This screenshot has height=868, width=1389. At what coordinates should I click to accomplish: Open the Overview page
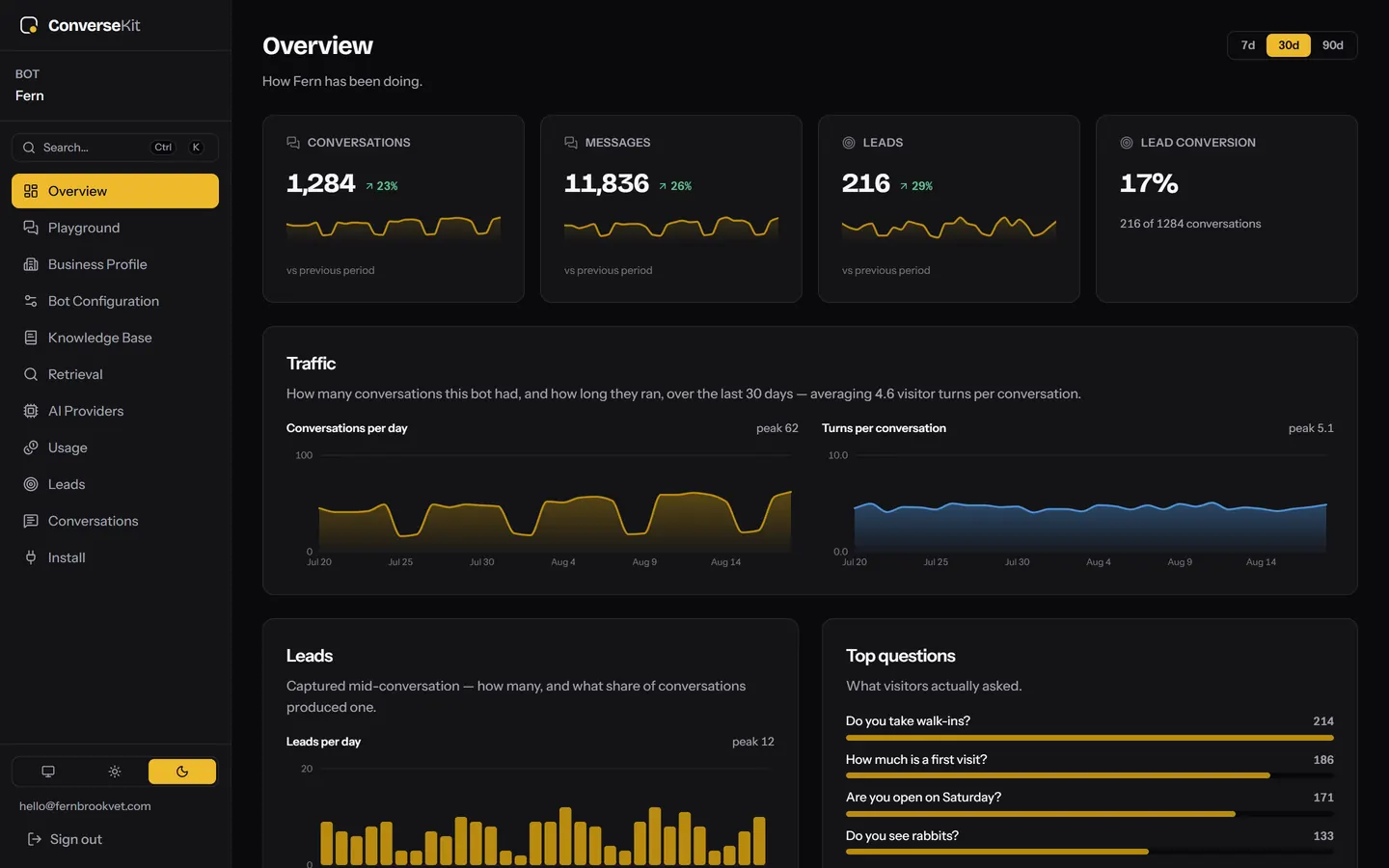click(x=115, y=191)
